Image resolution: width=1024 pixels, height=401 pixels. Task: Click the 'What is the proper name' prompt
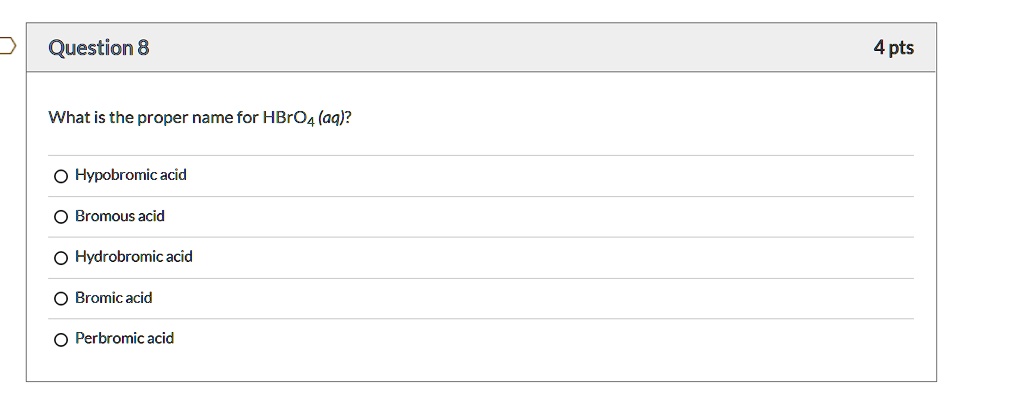[152, 118]
